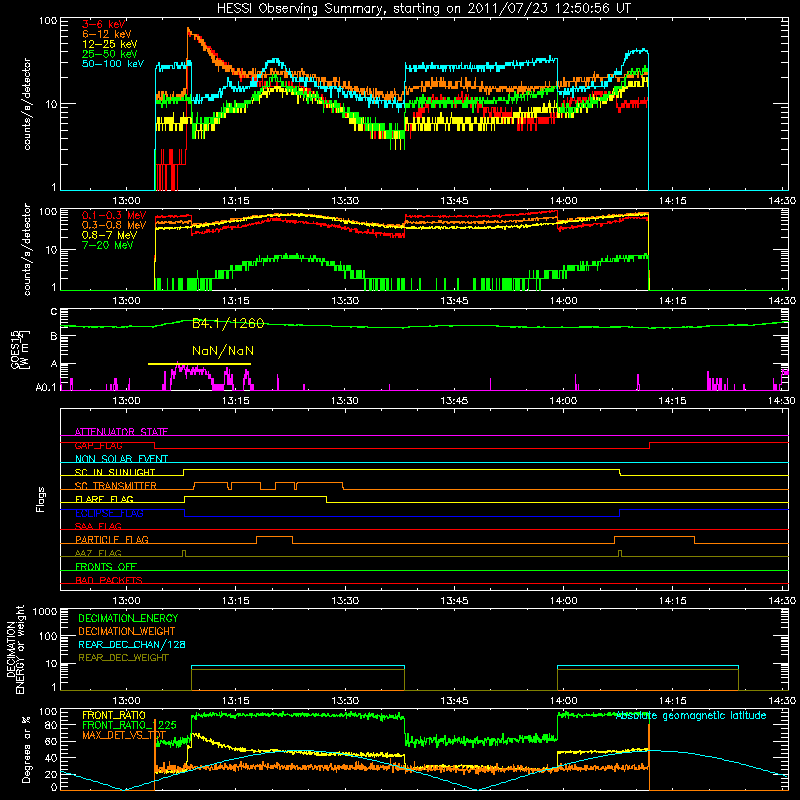Click the blue 'ECLIPSE_FLAG' label
Image resolution: width=800 pixels, height=800 pixels.
point(109,513)
